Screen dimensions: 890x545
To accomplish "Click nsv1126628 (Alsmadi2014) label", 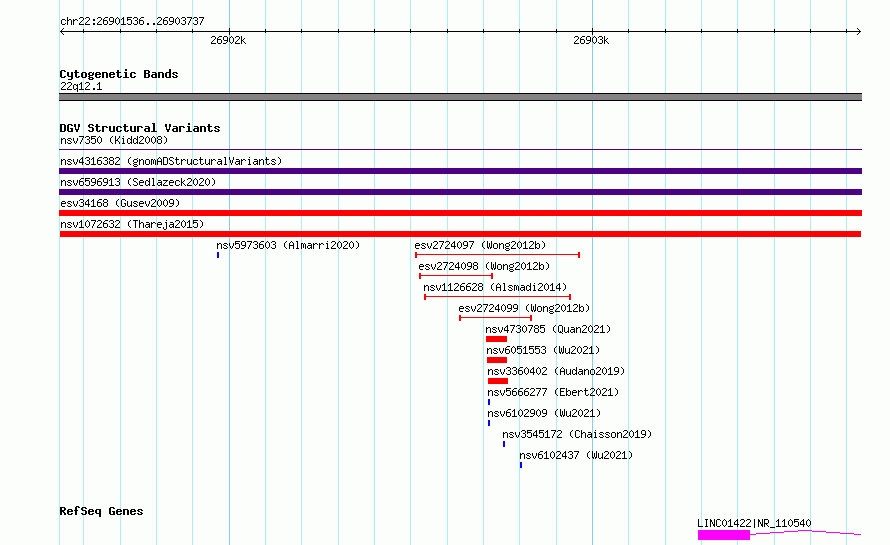I will [495, 287].
